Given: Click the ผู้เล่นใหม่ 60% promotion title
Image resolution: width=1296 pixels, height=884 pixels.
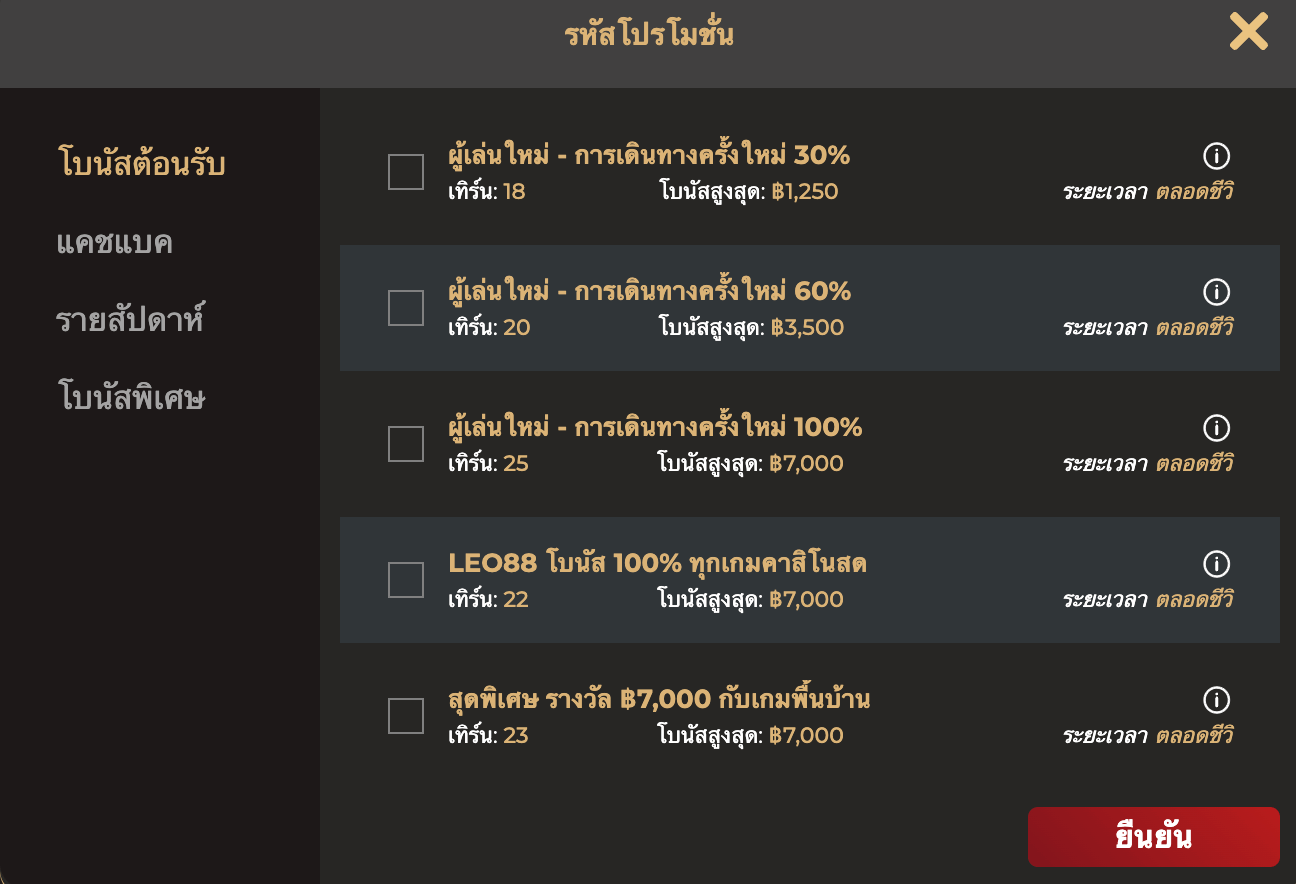Looking at the screenshot, I should coord(649,291).
